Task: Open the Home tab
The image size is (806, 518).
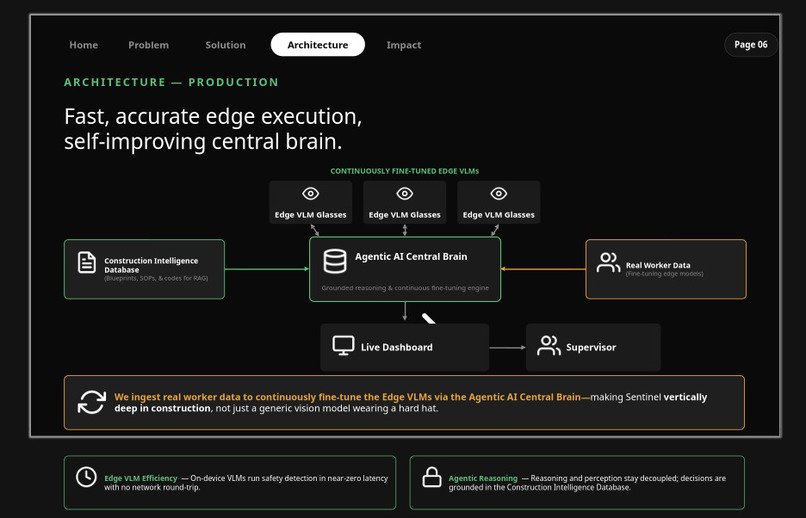Action: (x=83, y=45)
